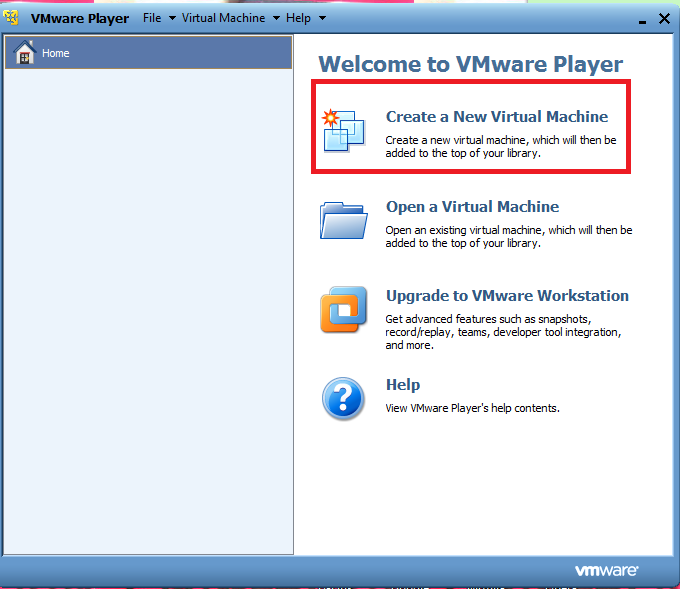680x589 pixels.
Task: Click the VMware Player logo icon in title bar
Action: click(x=11, y=17)
